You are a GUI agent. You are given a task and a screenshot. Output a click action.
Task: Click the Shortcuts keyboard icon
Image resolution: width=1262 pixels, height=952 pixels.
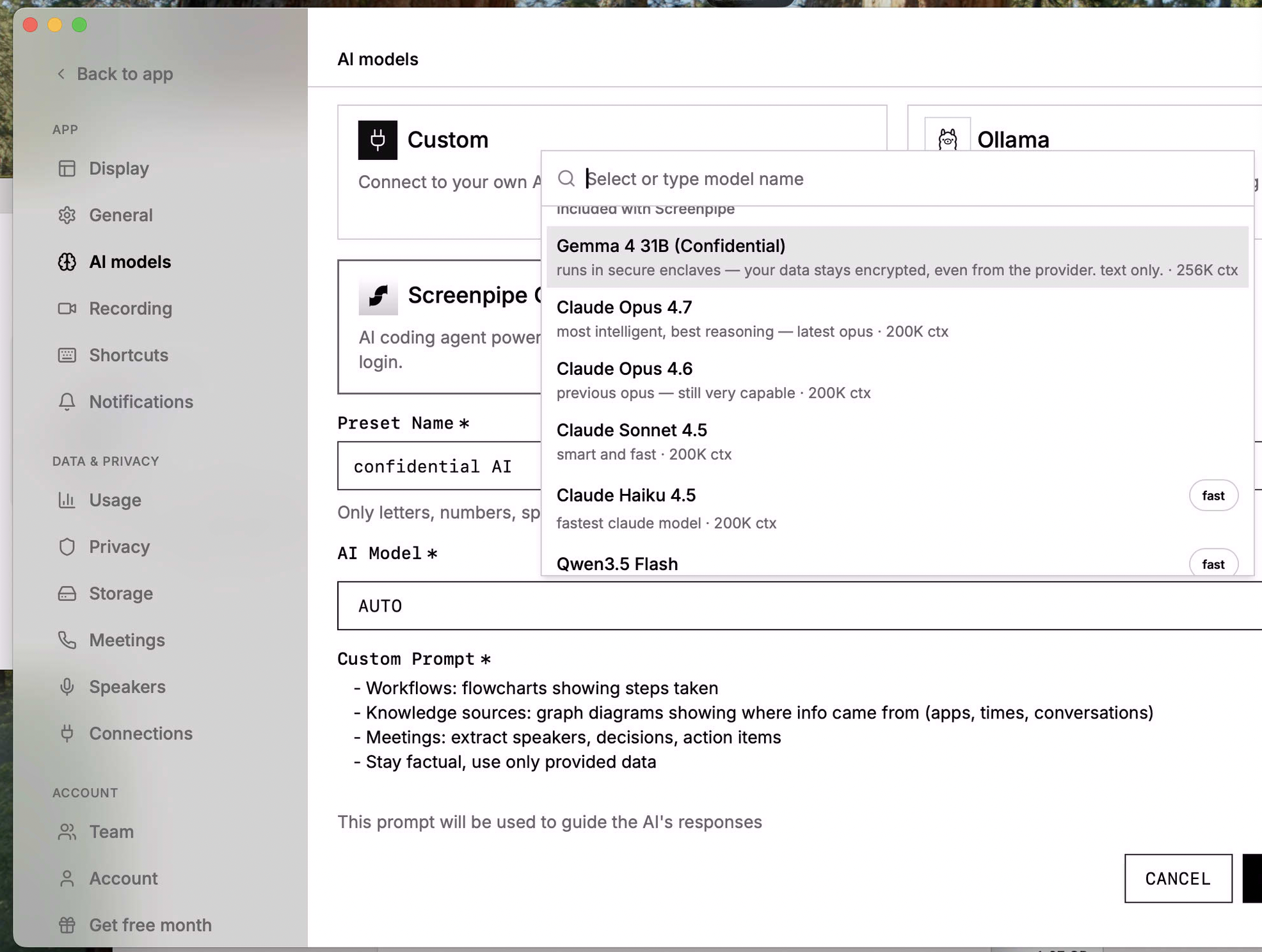67,355
